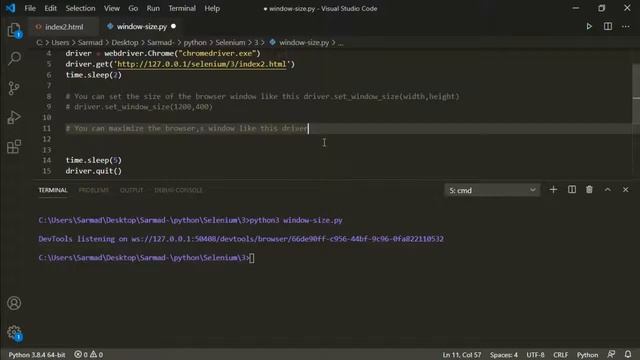Open the Extensions view

(x=14, y=147)
